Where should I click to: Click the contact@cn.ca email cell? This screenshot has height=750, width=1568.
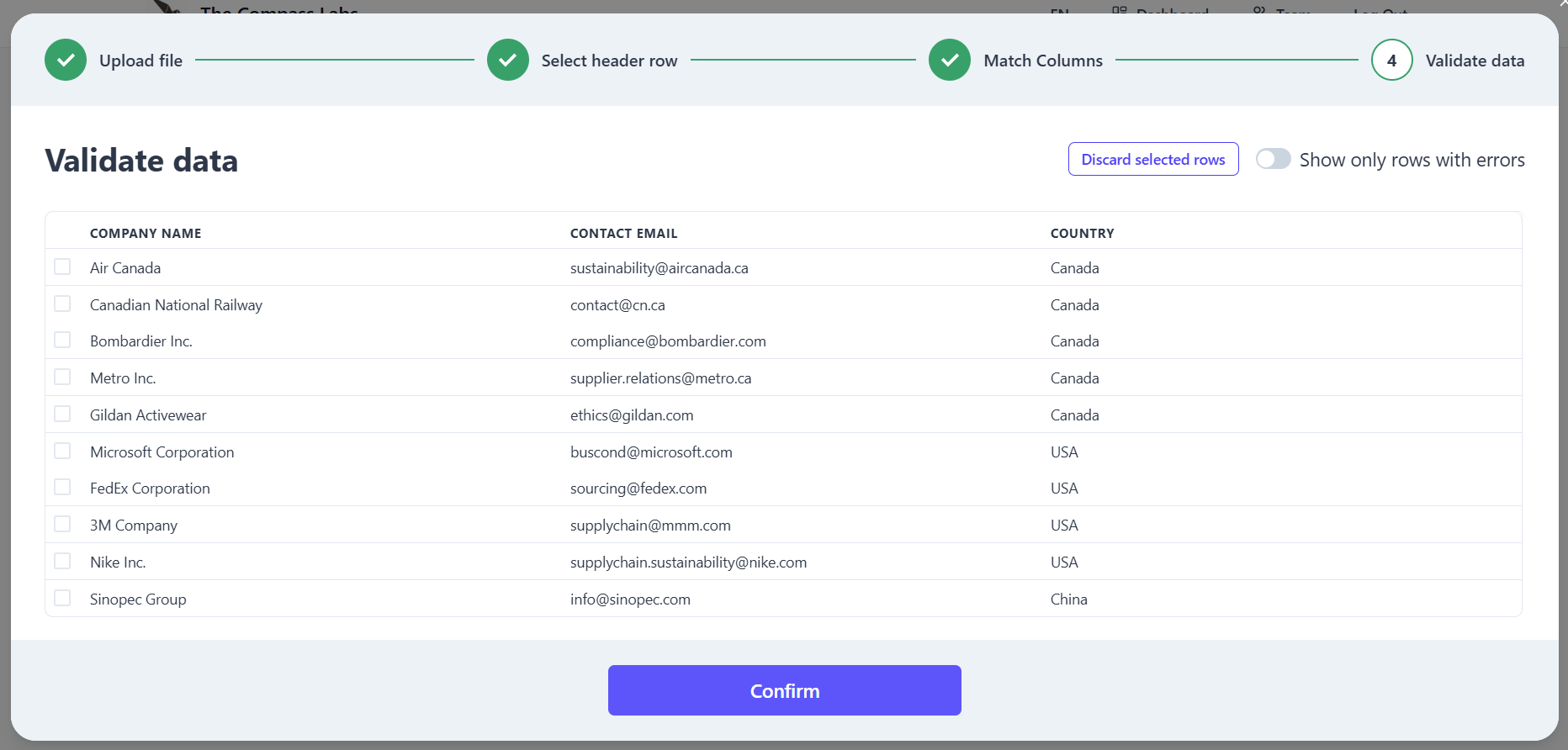(x=617, y=305)
